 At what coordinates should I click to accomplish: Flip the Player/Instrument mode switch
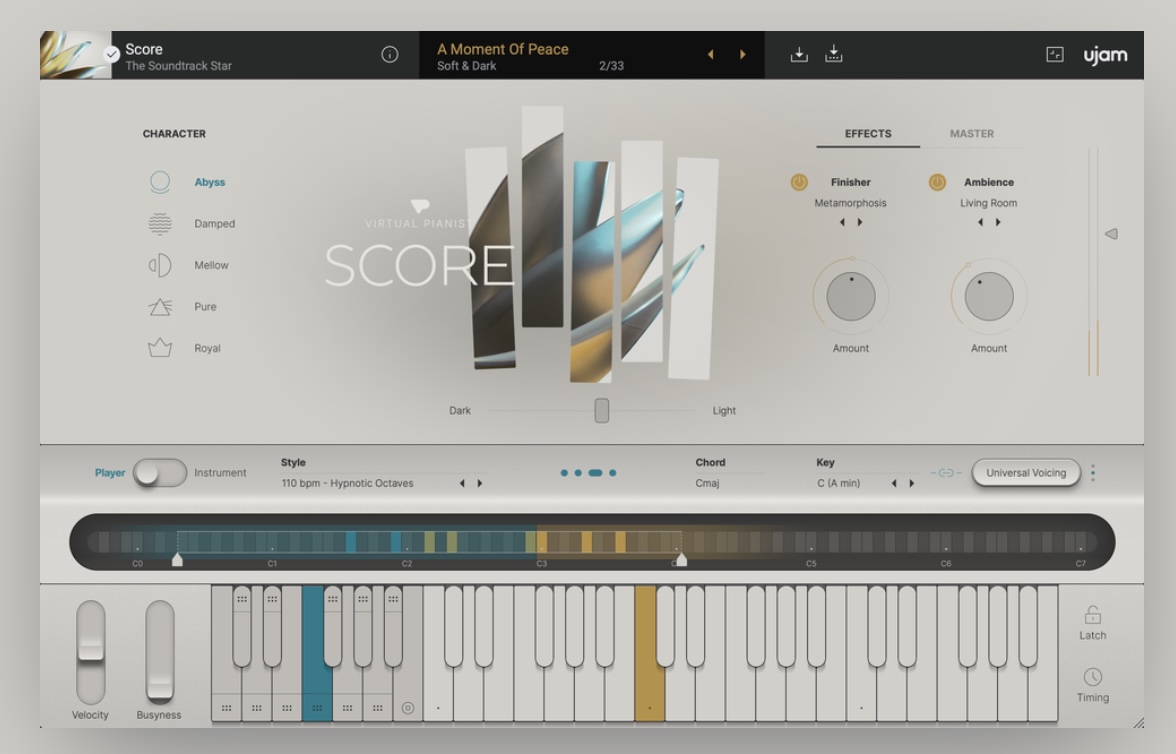[x=160, y=473]
